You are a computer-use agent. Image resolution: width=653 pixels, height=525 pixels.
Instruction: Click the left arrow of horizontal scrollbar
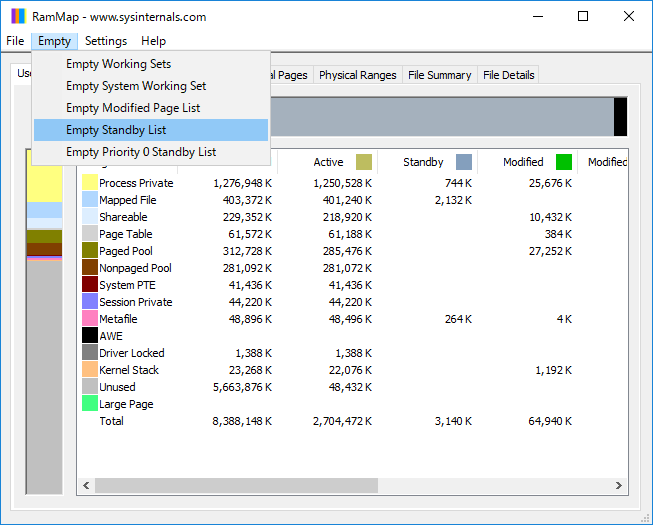coord(86,485)
